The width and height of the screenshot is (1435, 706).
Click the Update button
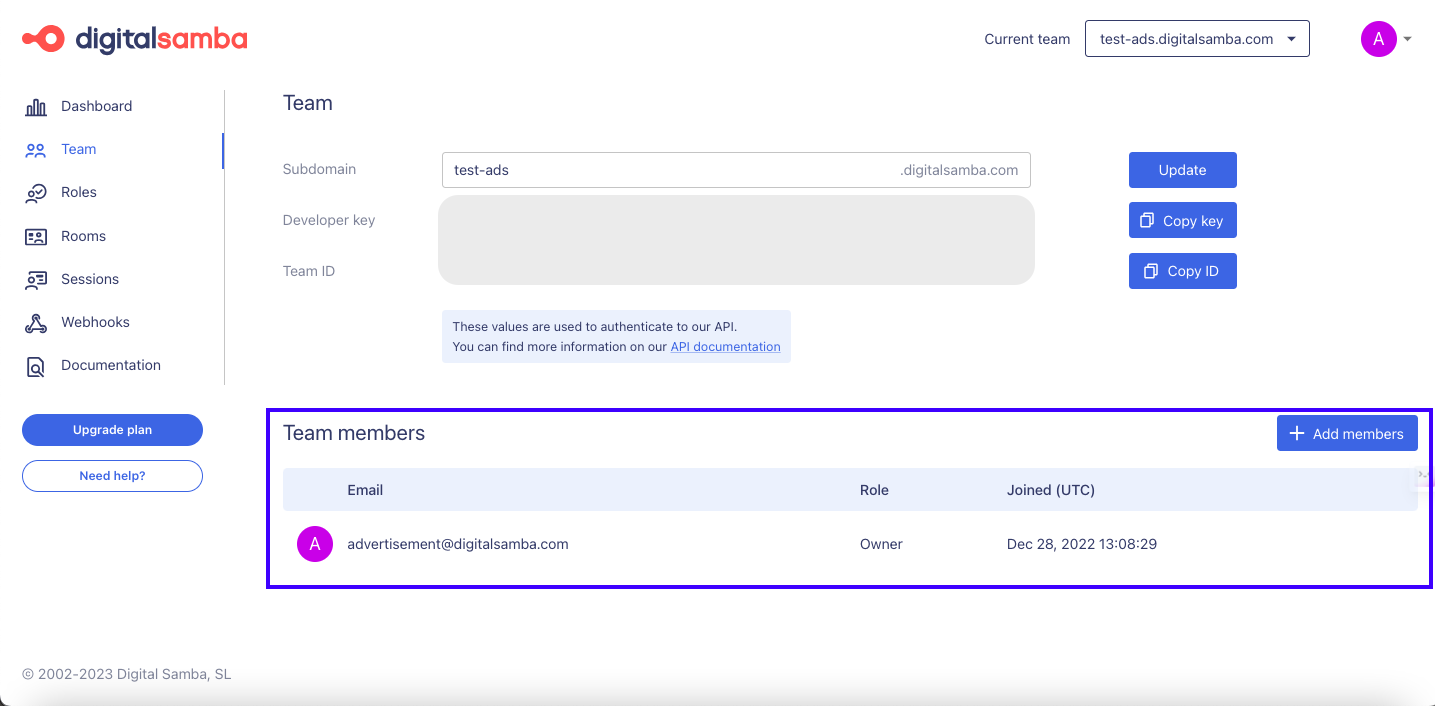[1183, 170]
